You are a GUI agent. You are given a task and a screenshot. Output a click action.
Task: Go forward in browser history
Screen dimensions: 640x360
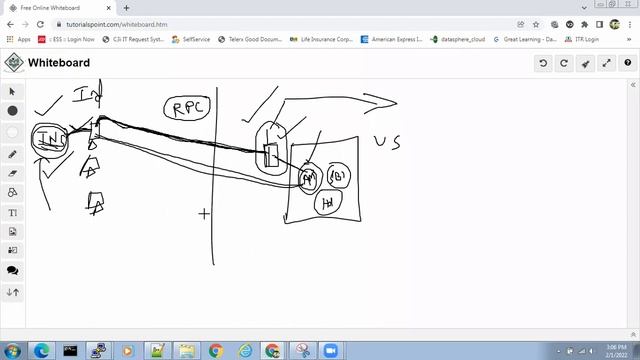pos(25,24)
